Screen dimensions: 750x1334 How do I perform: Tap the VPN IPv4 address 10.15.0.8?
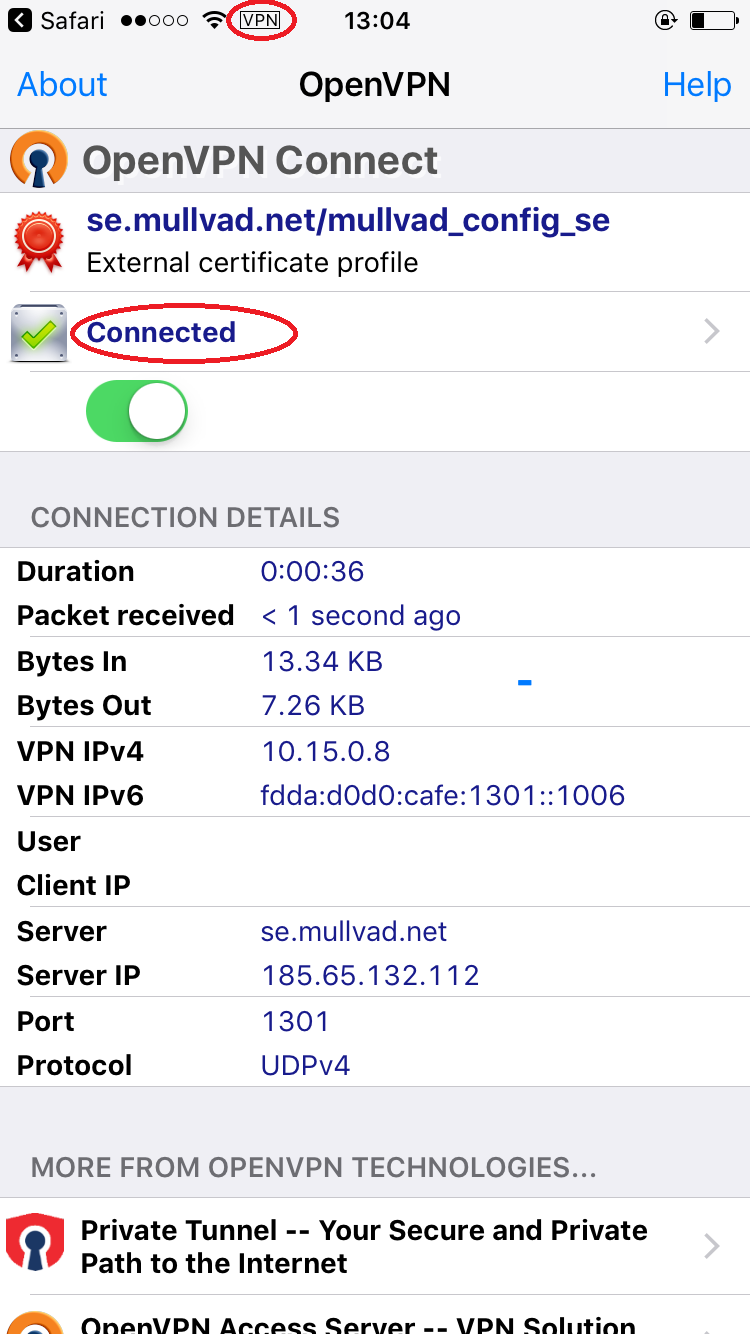point(326,751)
